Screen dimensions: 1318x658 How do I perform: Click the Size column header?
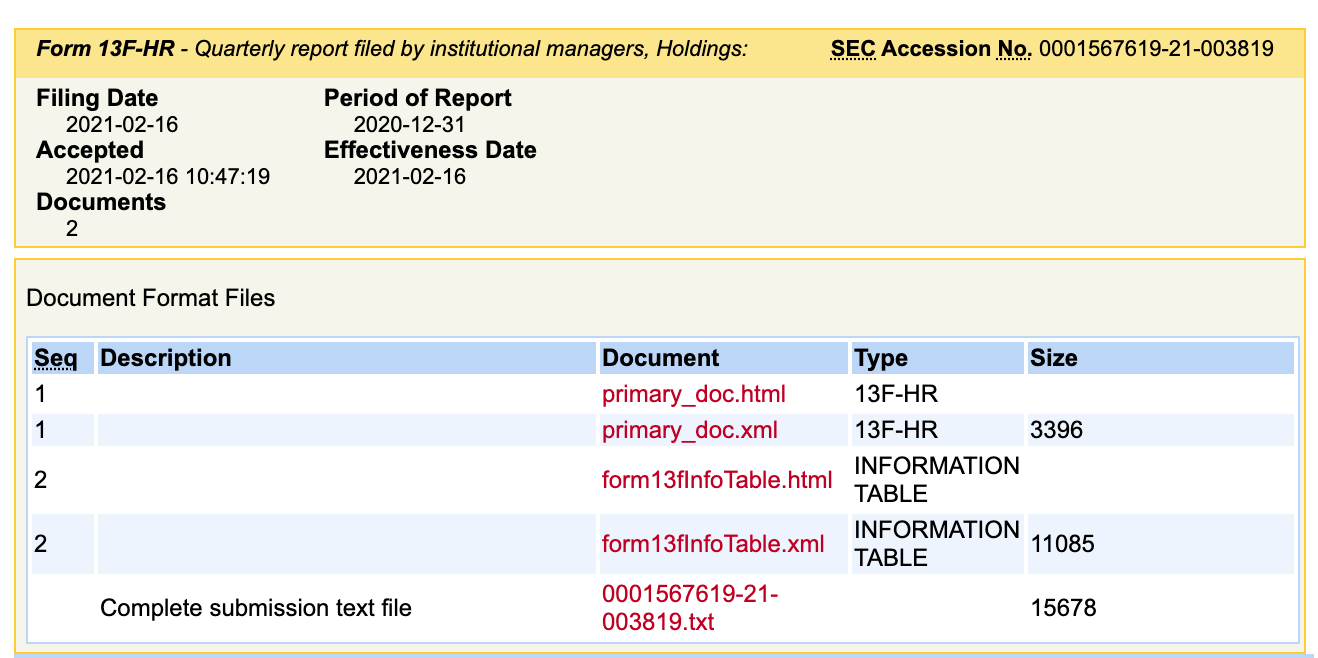(x=1054, y=358)
